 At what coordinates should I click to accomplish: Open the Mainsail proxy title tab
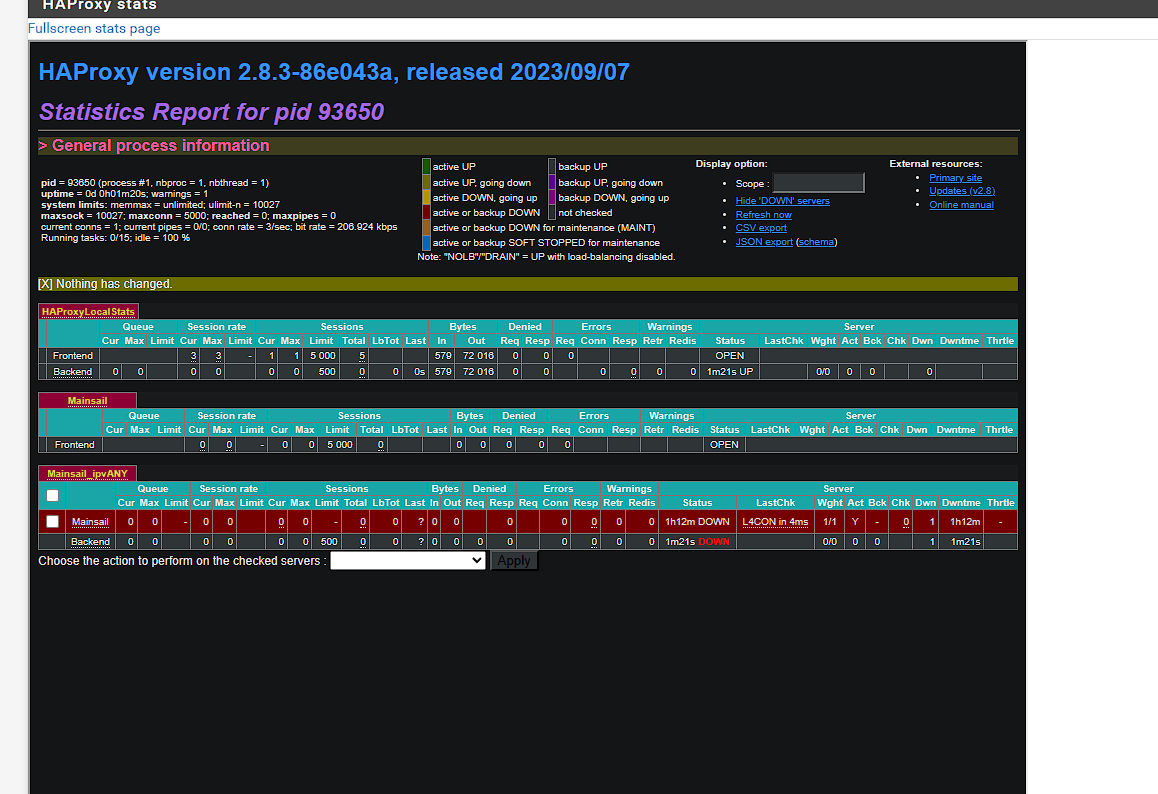87,401
